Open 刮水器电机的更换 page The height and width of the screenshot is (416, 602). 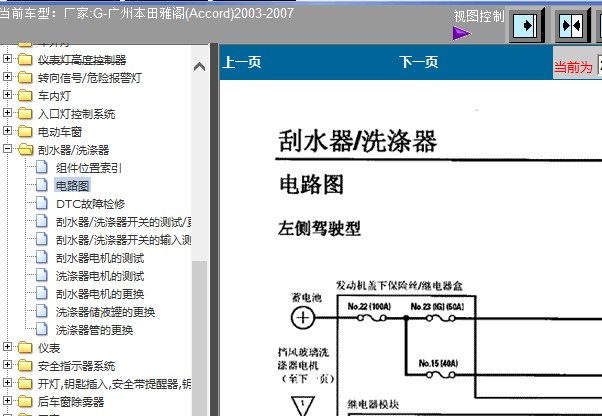(100, 294)
